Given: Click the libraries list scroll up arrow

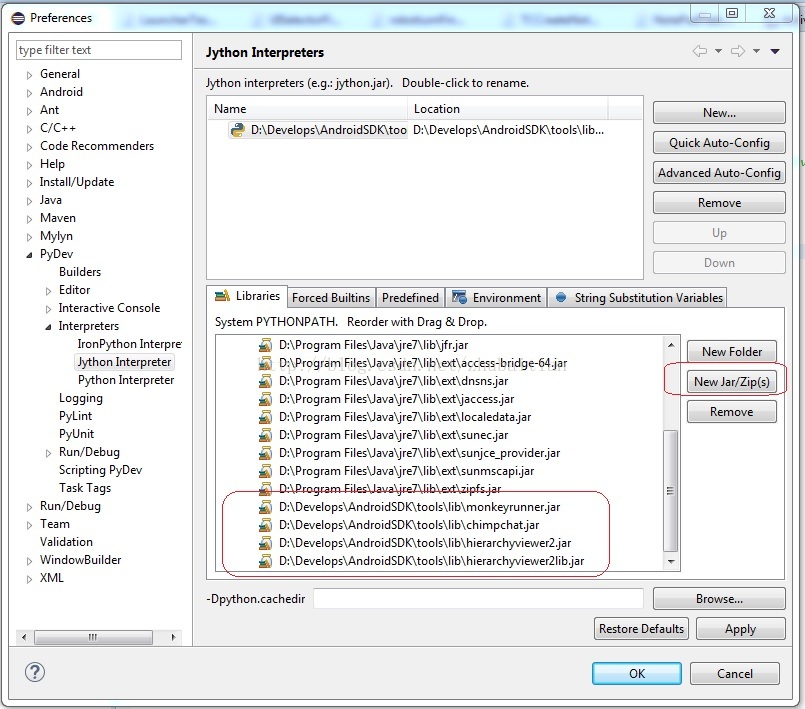Looking at the screenshot, I should pyautogui.click(x=670, y=345).
